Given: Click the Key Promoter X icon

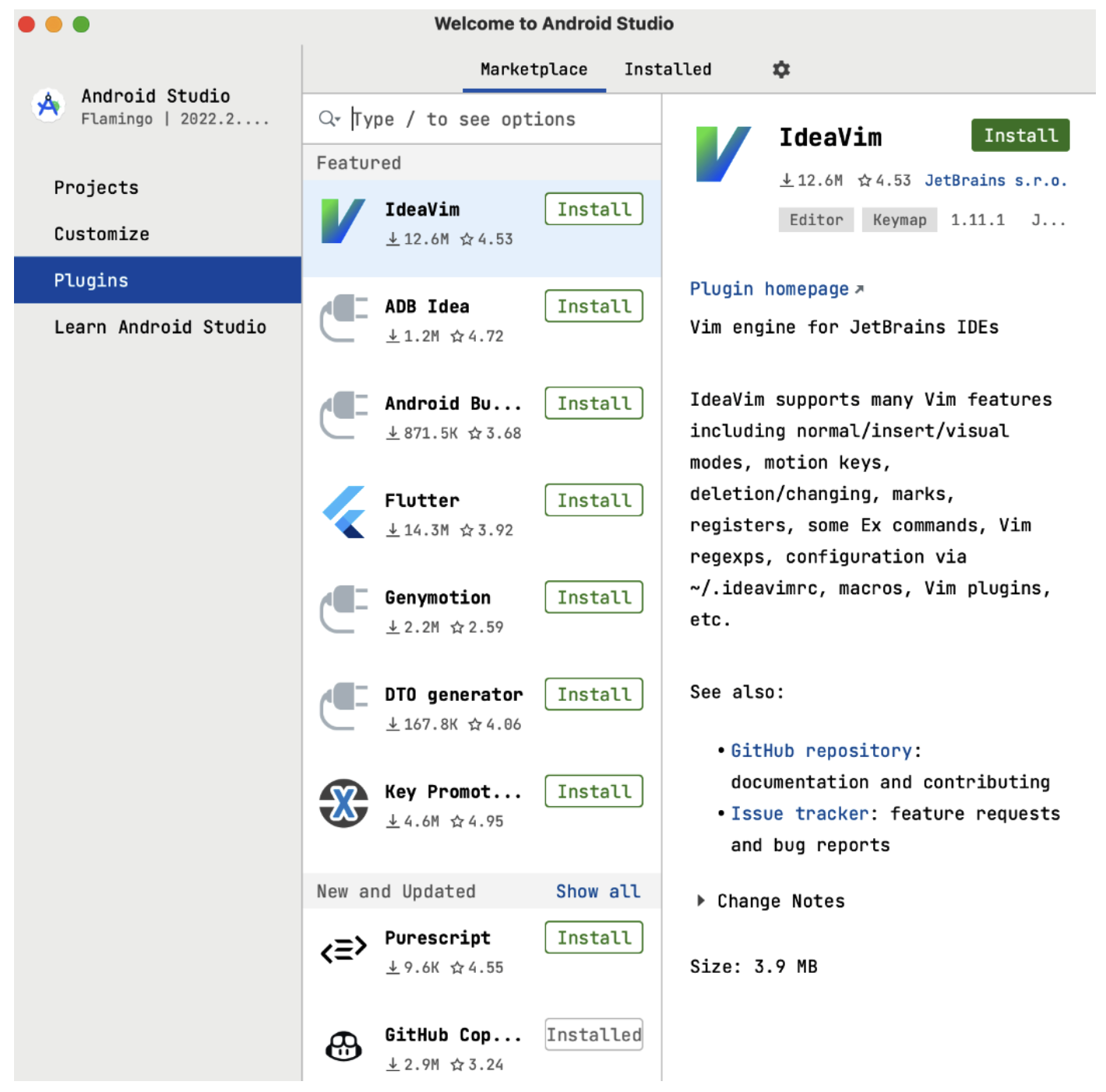Looking at the screenshot, I should tap(343, 803).
